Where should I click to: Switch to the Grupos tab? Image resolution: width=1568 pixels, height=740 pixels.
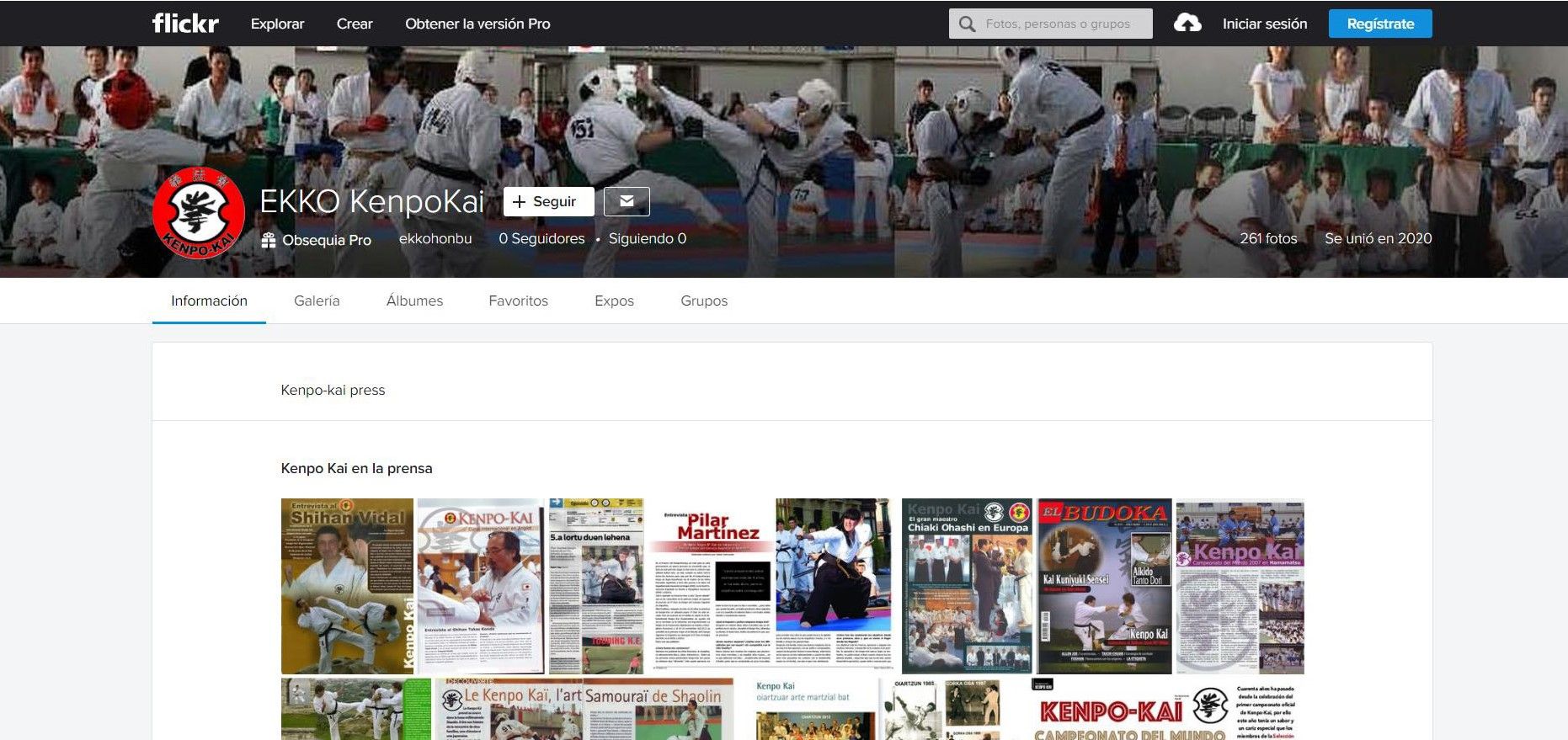coord(704,301)
